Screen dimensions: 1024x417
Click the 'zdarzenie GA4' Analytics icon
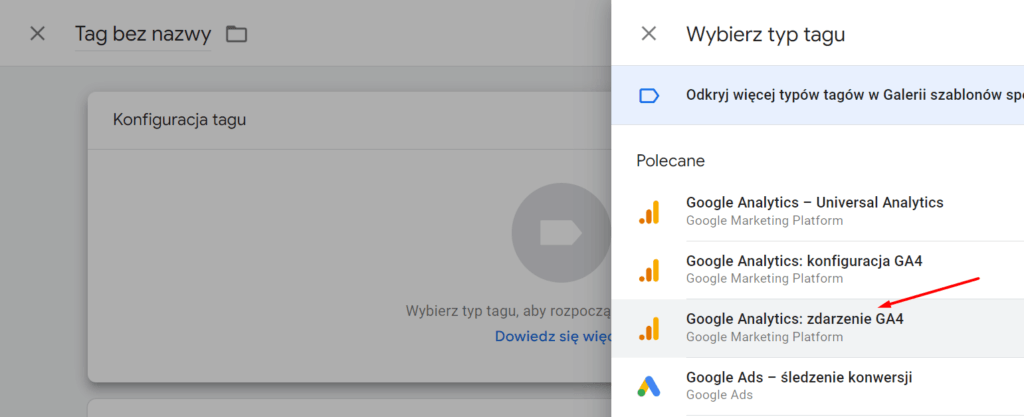coord(649,328)
